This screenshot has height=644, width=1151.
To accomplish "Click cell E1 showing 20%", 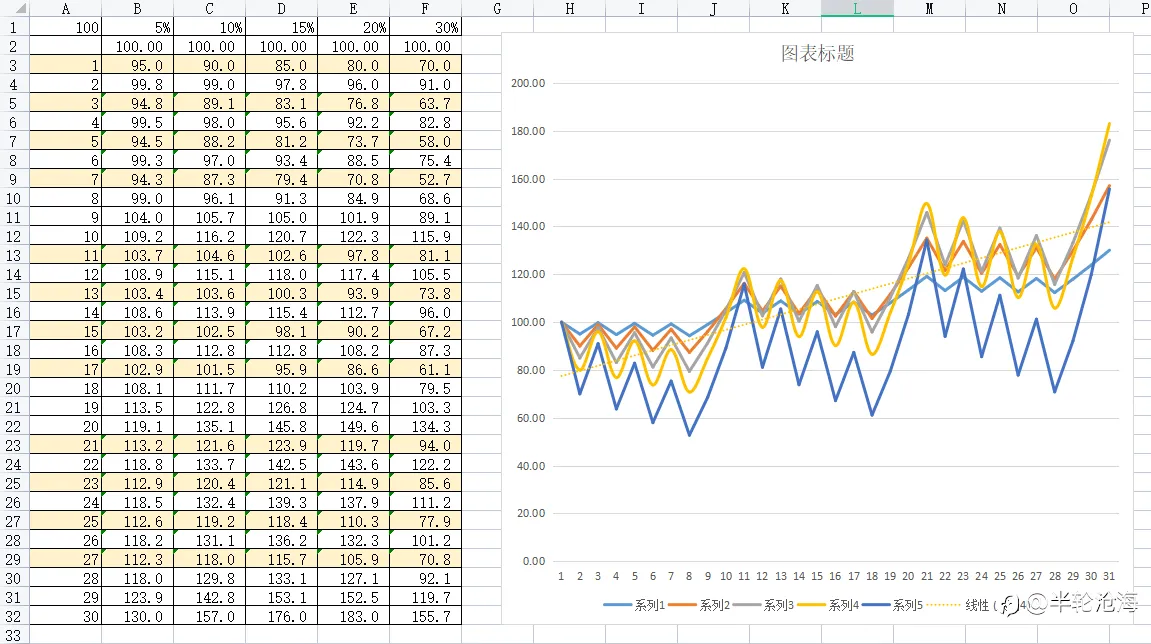I will (x=353, y=27).
